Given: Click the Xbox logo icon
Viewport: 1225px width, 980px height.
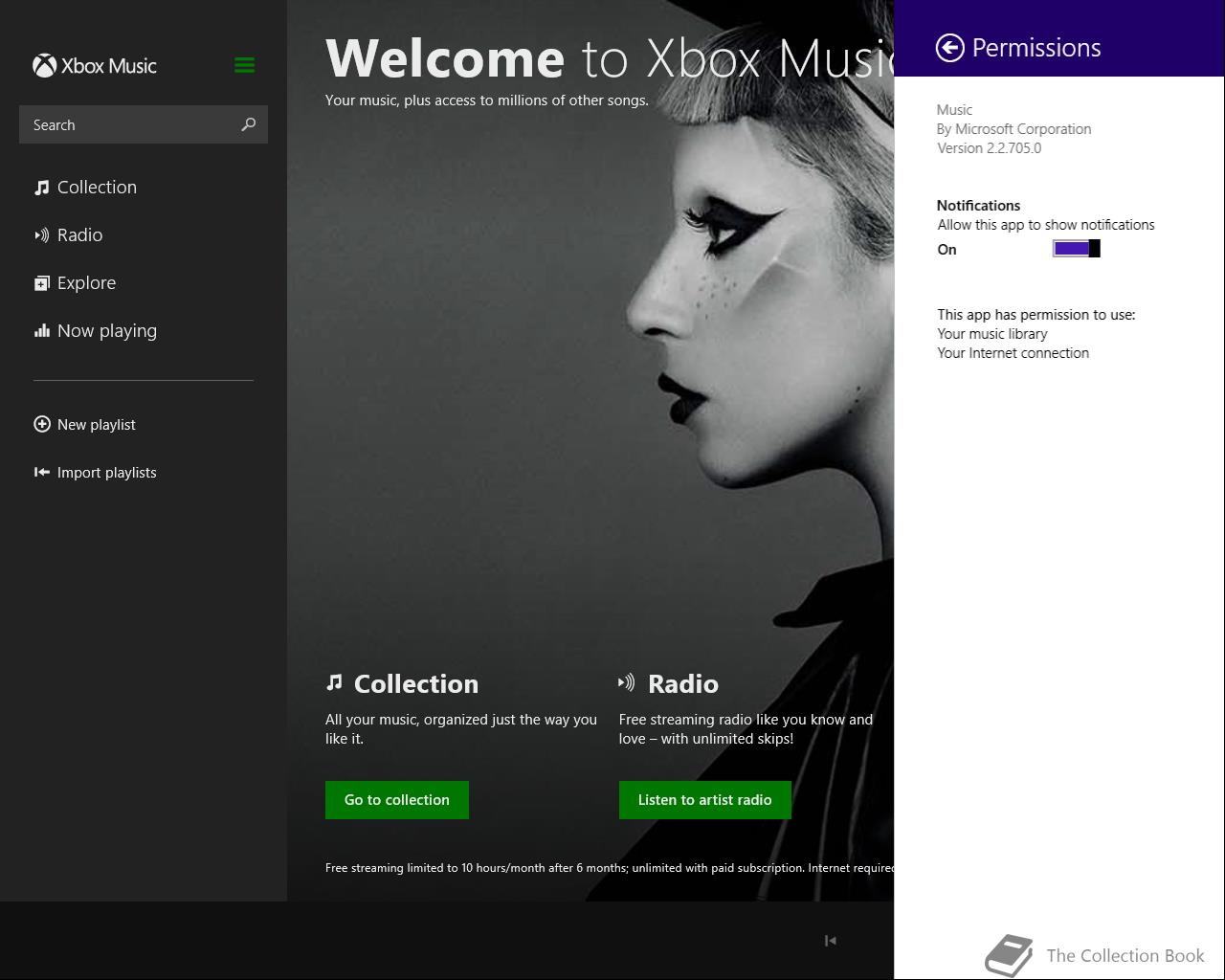Looking at the screenshot, I should point(44,65).
